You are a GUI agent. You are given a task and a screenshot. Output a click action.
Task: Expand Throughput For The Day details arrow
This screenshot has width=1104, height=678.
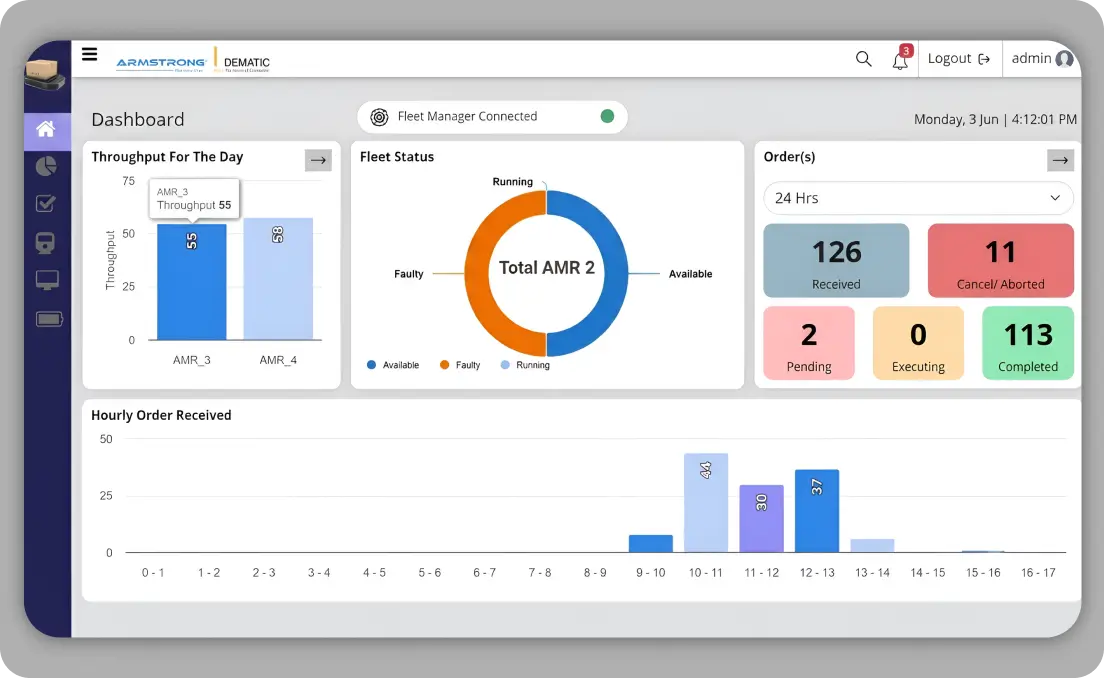(x=318, y=161)
